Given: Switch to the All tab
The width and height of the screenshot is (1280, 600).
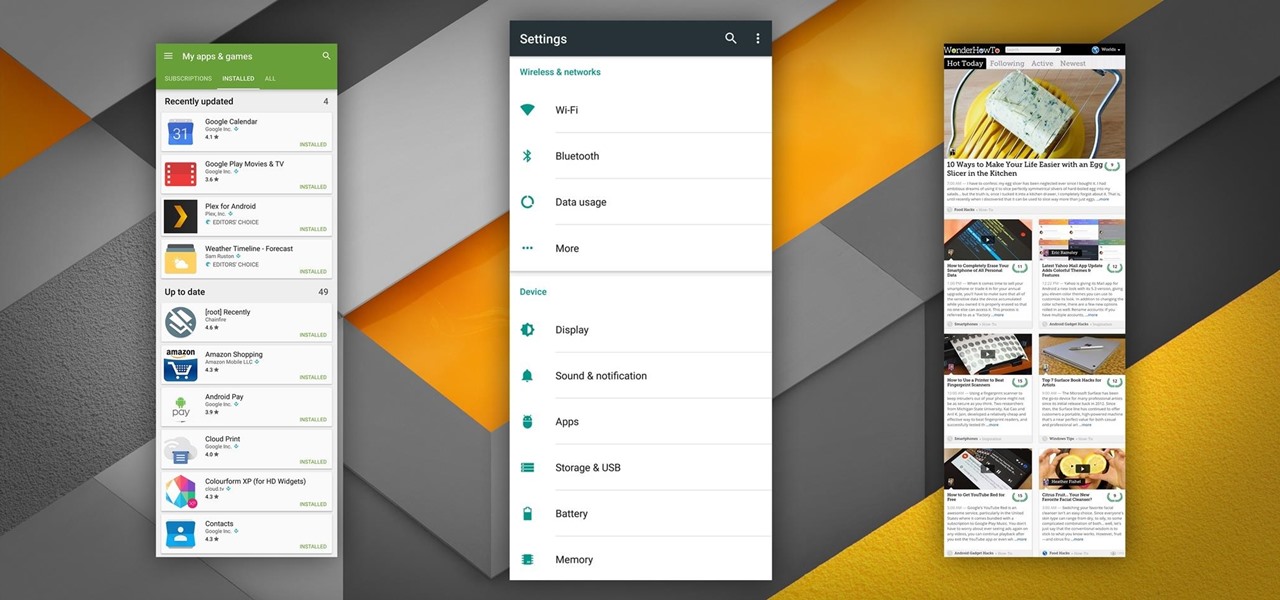Looking at the screenshot, I should [270, 78].
